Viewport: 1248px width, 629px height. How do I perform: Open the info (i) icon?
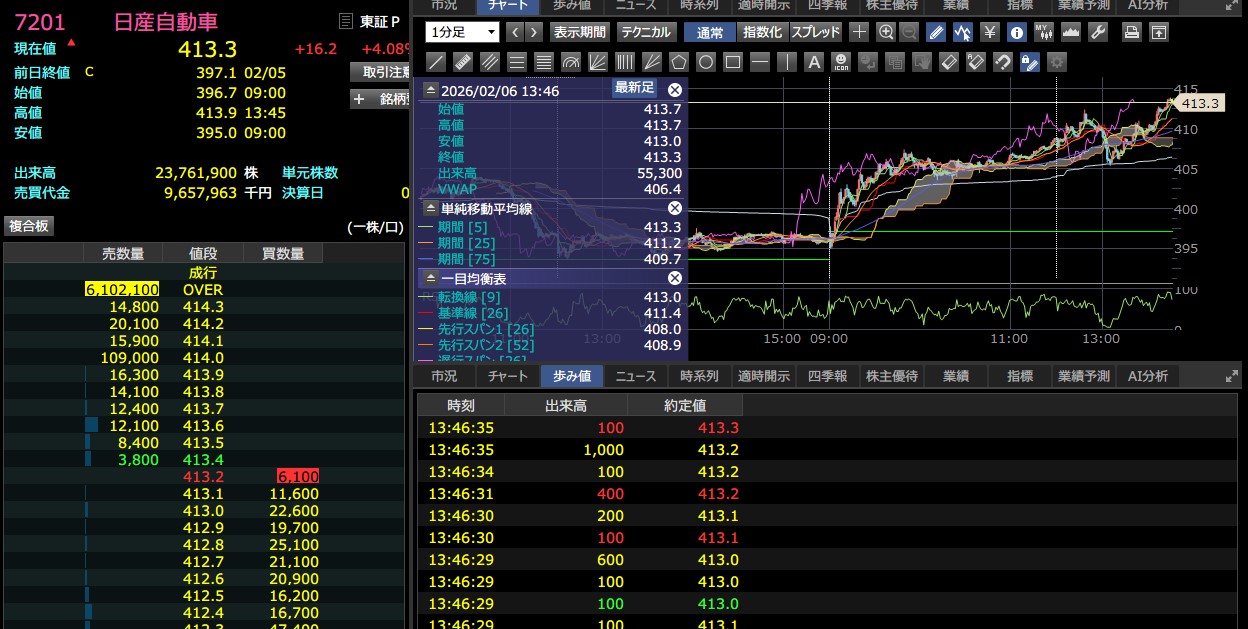click(1017, 32)
